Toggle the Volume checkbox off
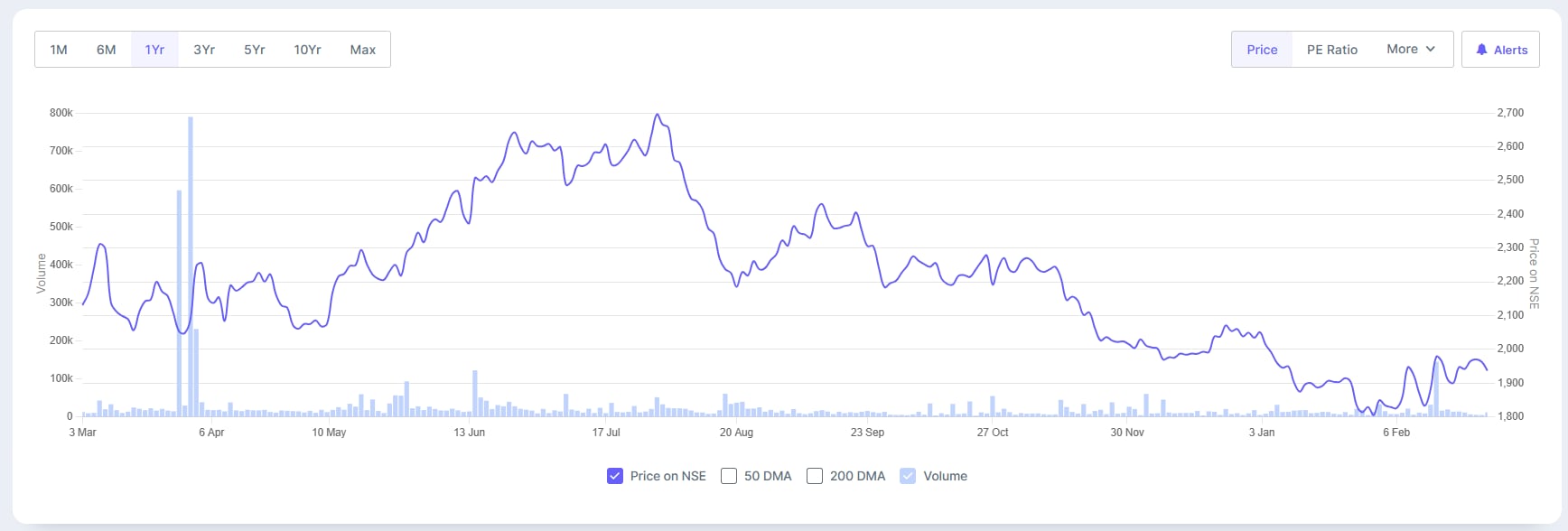The width and height of the screenshot is (1568, 531). [908, 476]
